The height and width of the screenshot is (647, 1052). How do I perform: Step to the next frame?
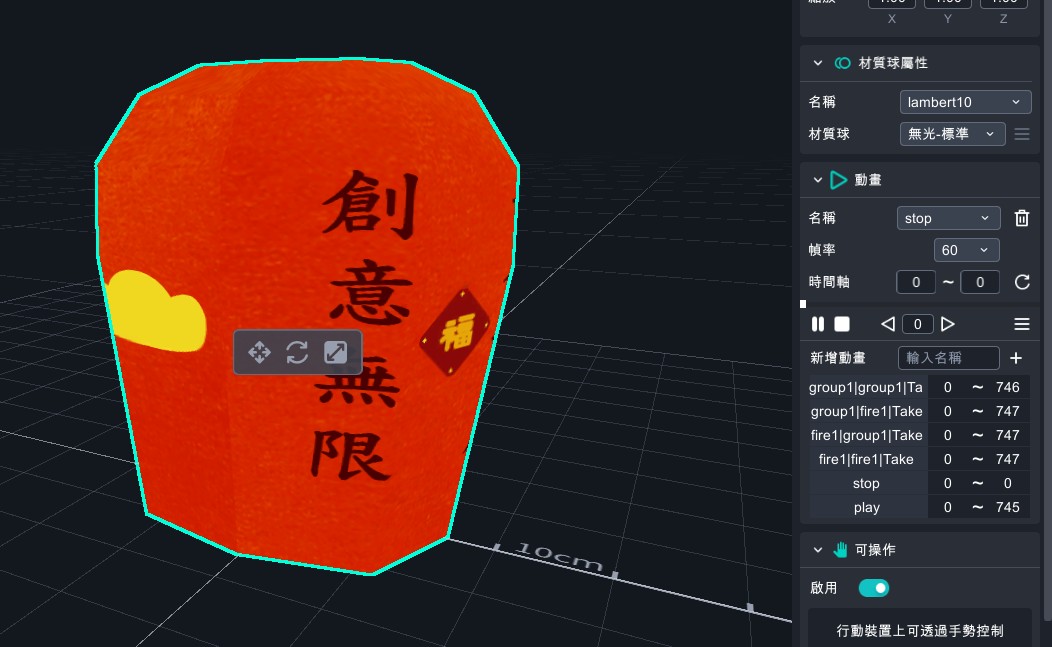click(948, 324)
